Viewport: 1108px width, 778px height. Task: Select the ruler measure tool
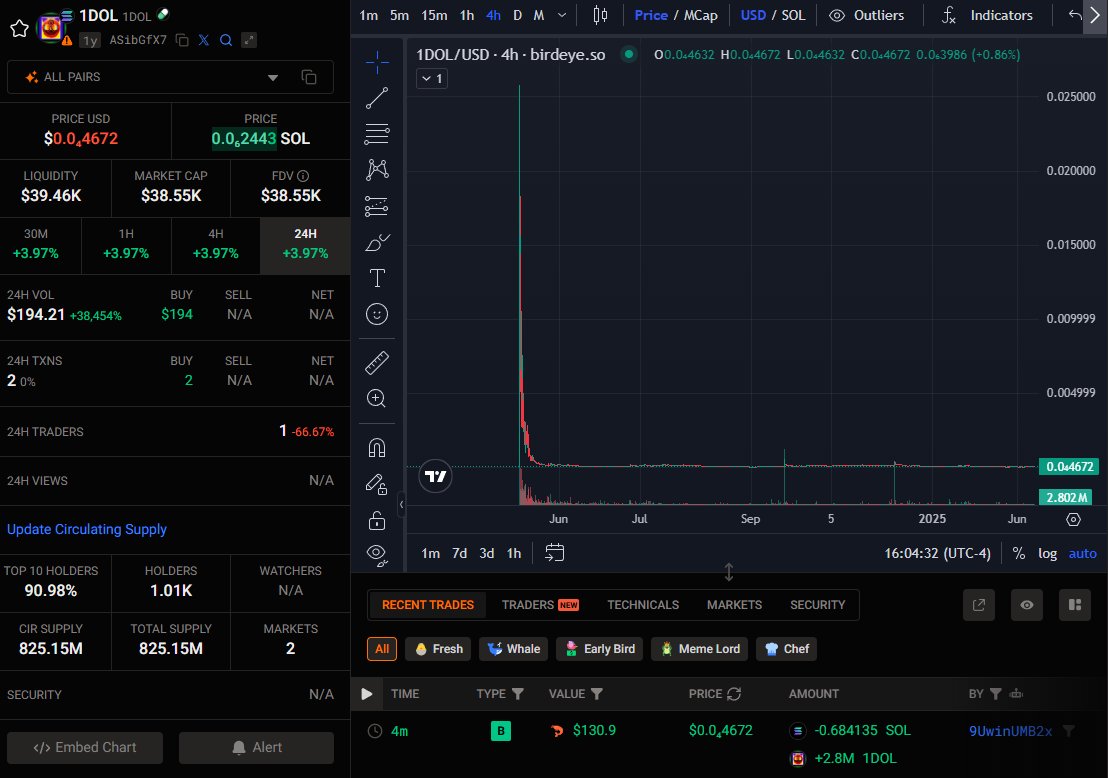click(x=377, y=363)
